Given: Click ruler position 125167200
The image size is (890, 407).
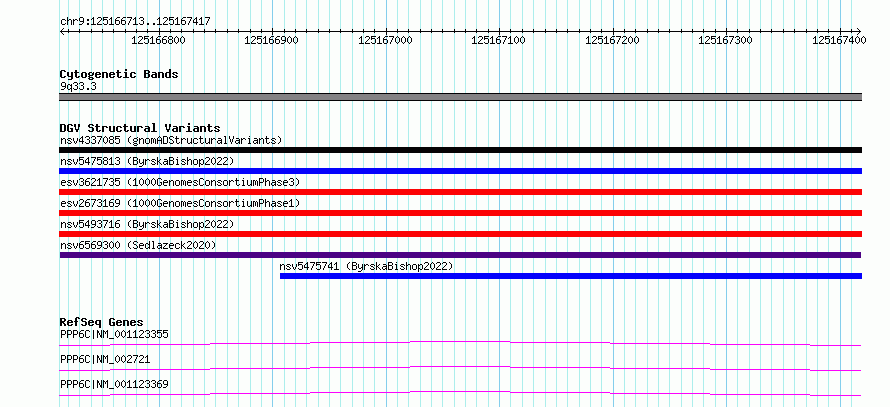Looking at the screenshot, I should (x=612, y=40).
